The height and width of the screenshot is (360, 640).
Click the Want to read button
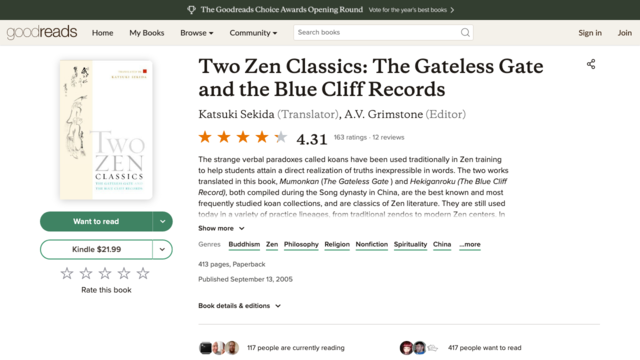(x=96, y=222)
